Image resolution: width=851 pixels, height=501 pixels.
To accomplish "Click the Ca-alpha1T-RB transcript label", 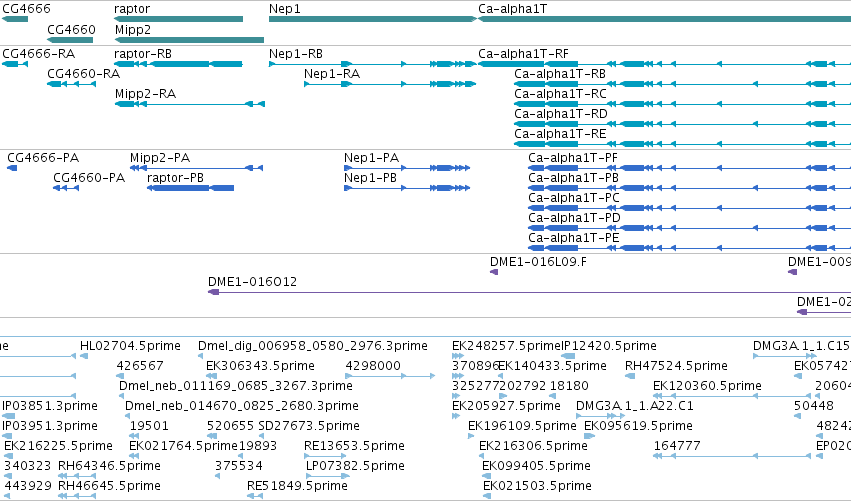I will tap(560, 74).
